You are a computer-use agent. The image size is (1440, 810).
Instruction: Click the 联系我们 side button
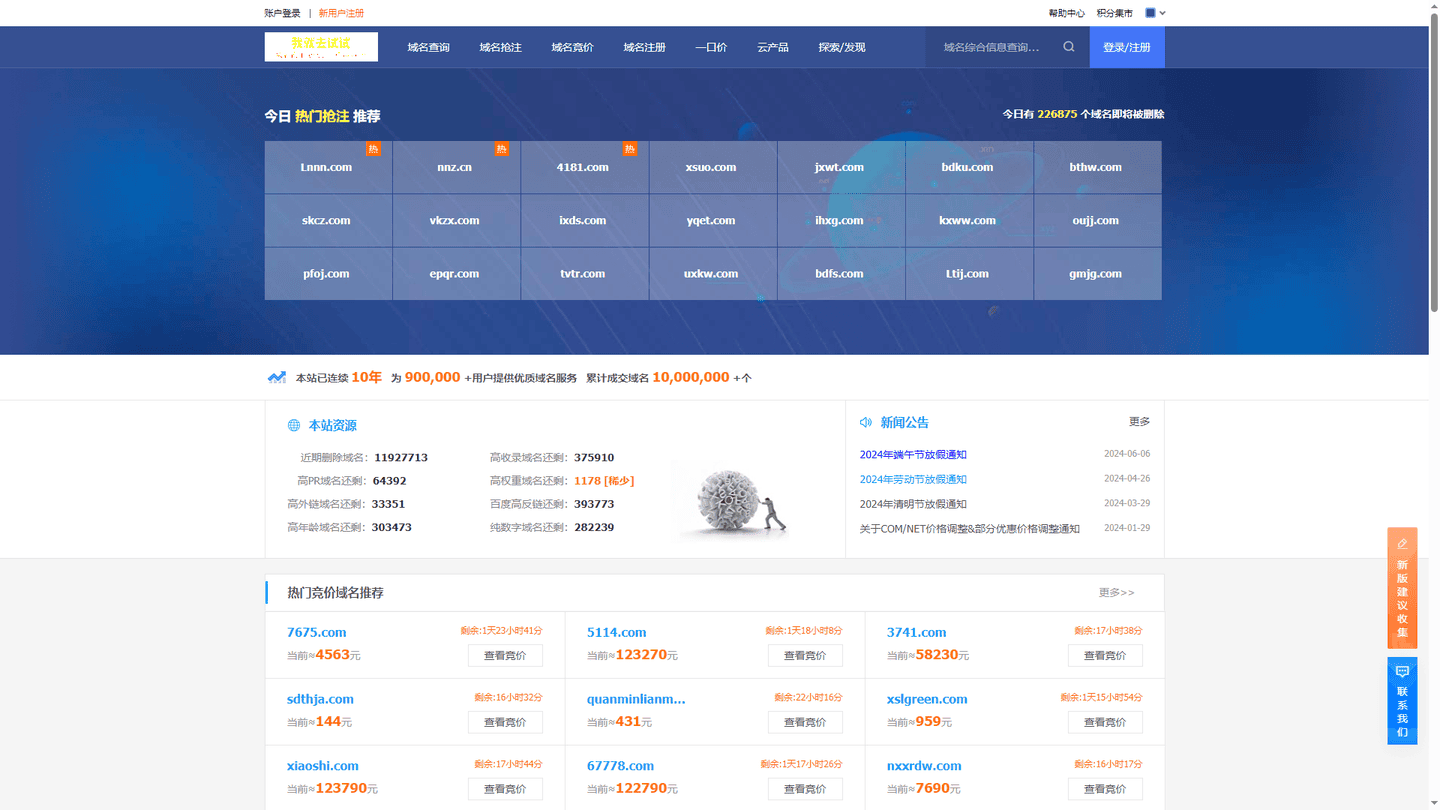coord(1402,701)
